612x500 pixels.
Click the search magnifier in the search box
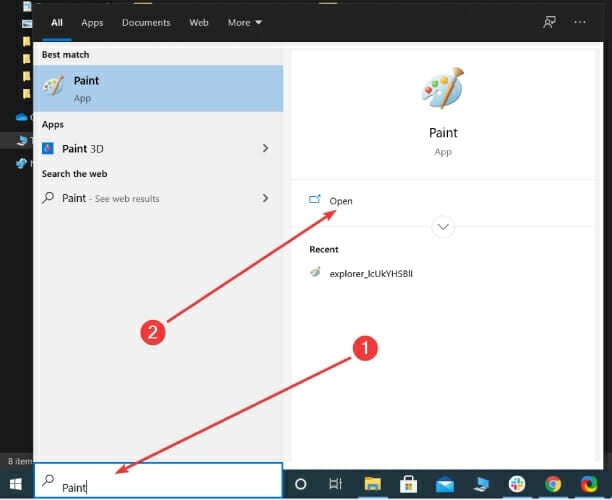pyautogui.click(x=48, y=480)
